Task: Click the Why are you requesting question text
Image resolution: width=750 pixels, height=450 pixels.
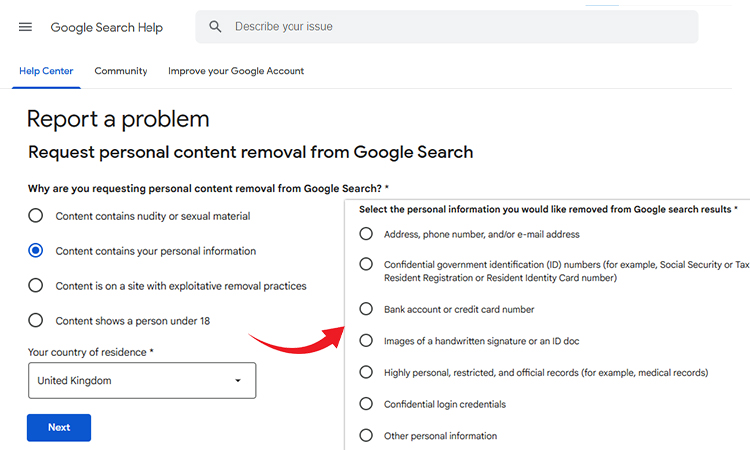Action: pyautogui.click(x=208, y=188)
